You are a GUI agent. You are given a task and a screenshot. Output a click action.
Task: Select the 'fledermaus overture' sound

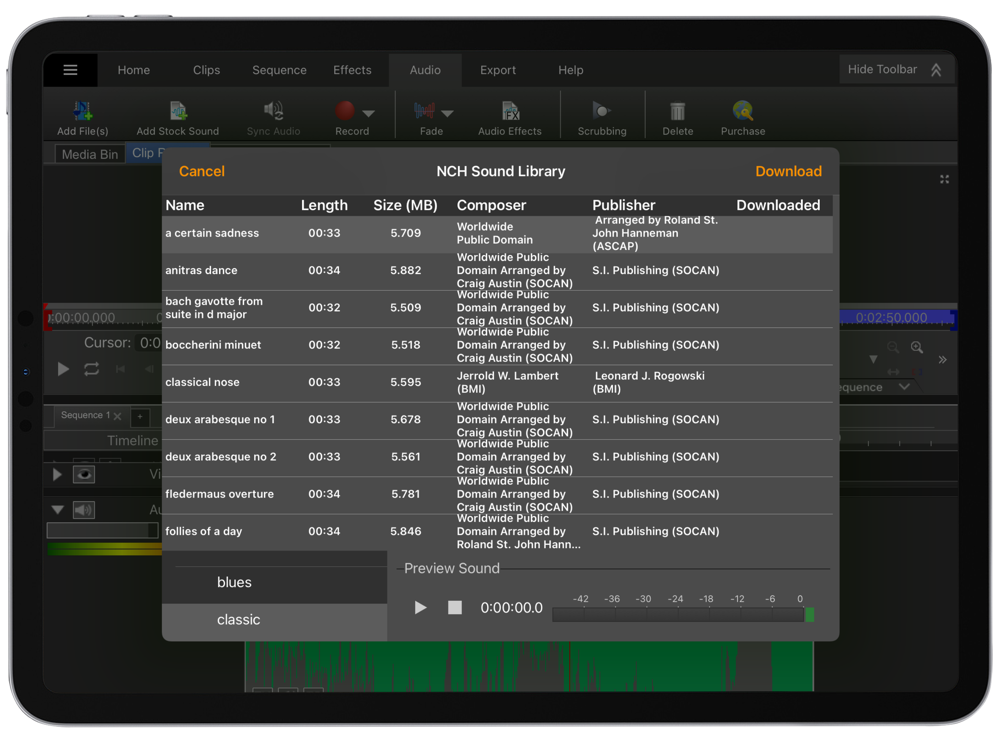click(x=497, y=494)
